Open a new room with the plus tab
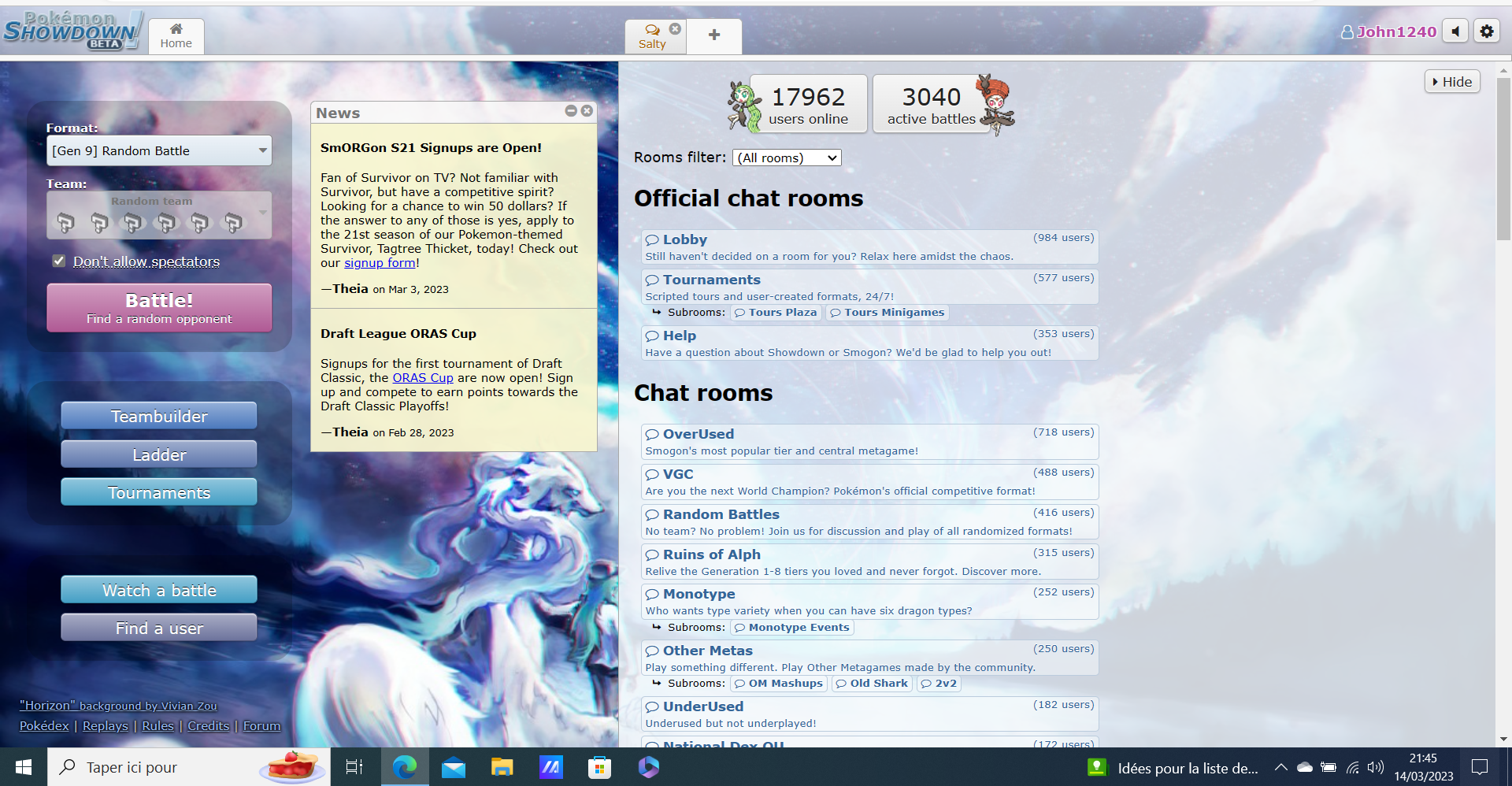1512x786 pixels. click(714, 36)
